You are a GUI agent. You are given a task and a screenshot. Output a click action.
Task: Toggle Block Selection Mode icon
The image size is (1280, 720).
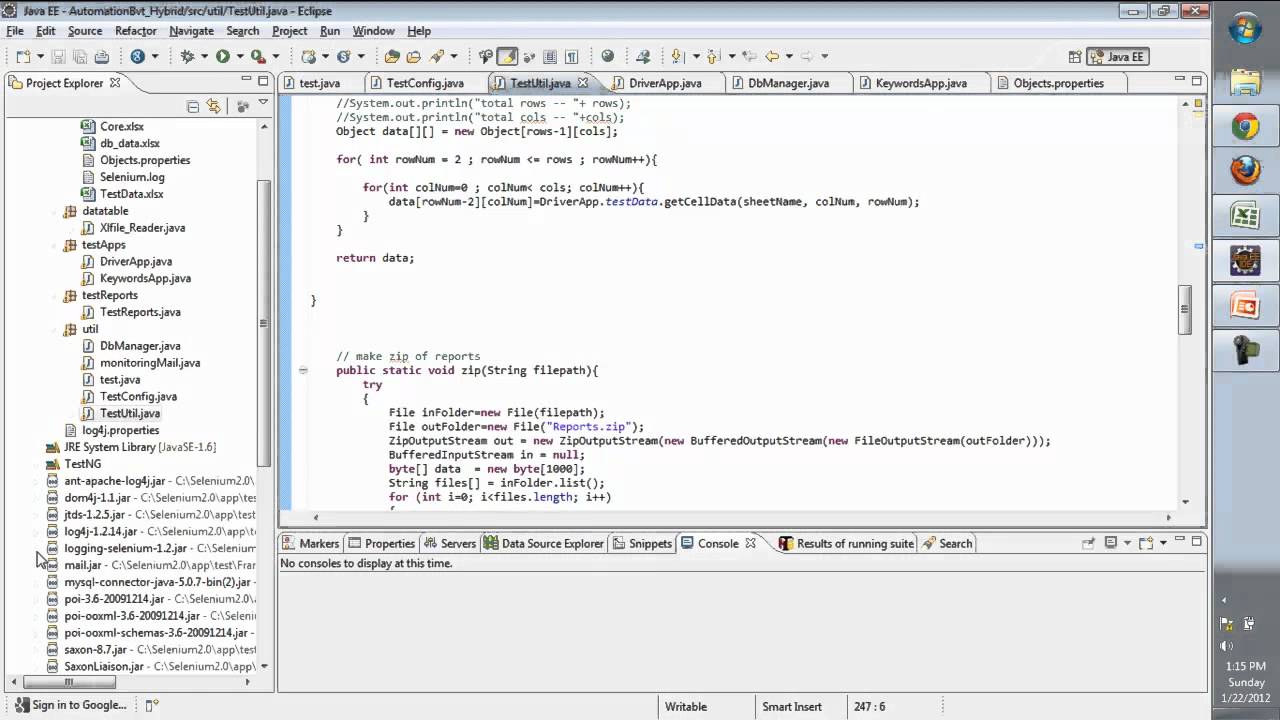pyautogui.click(x=550, y=57)
